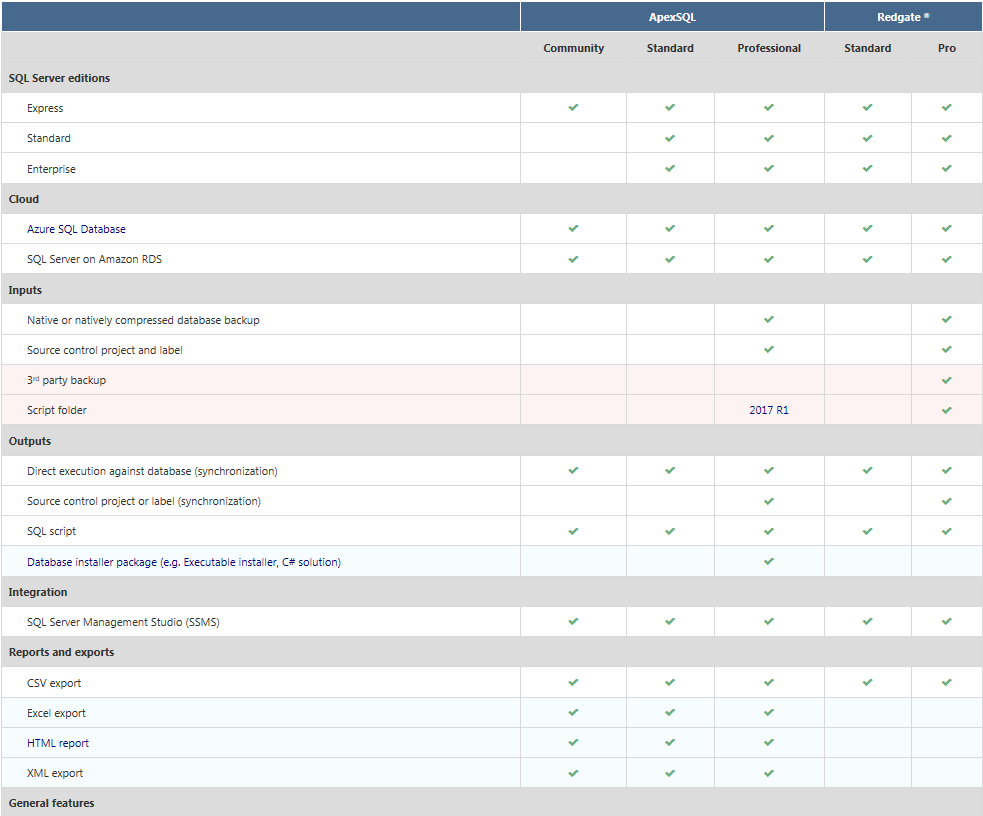Click SQL Server on Amazon RDS label

(94, 259)
